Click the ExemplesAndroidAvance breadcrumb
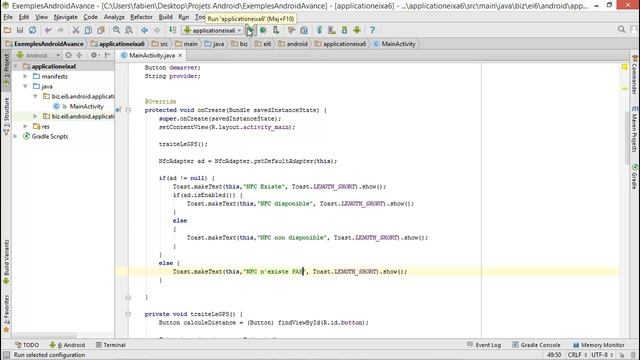The width and height of the screenshot is (640, 360). point(44,44)
